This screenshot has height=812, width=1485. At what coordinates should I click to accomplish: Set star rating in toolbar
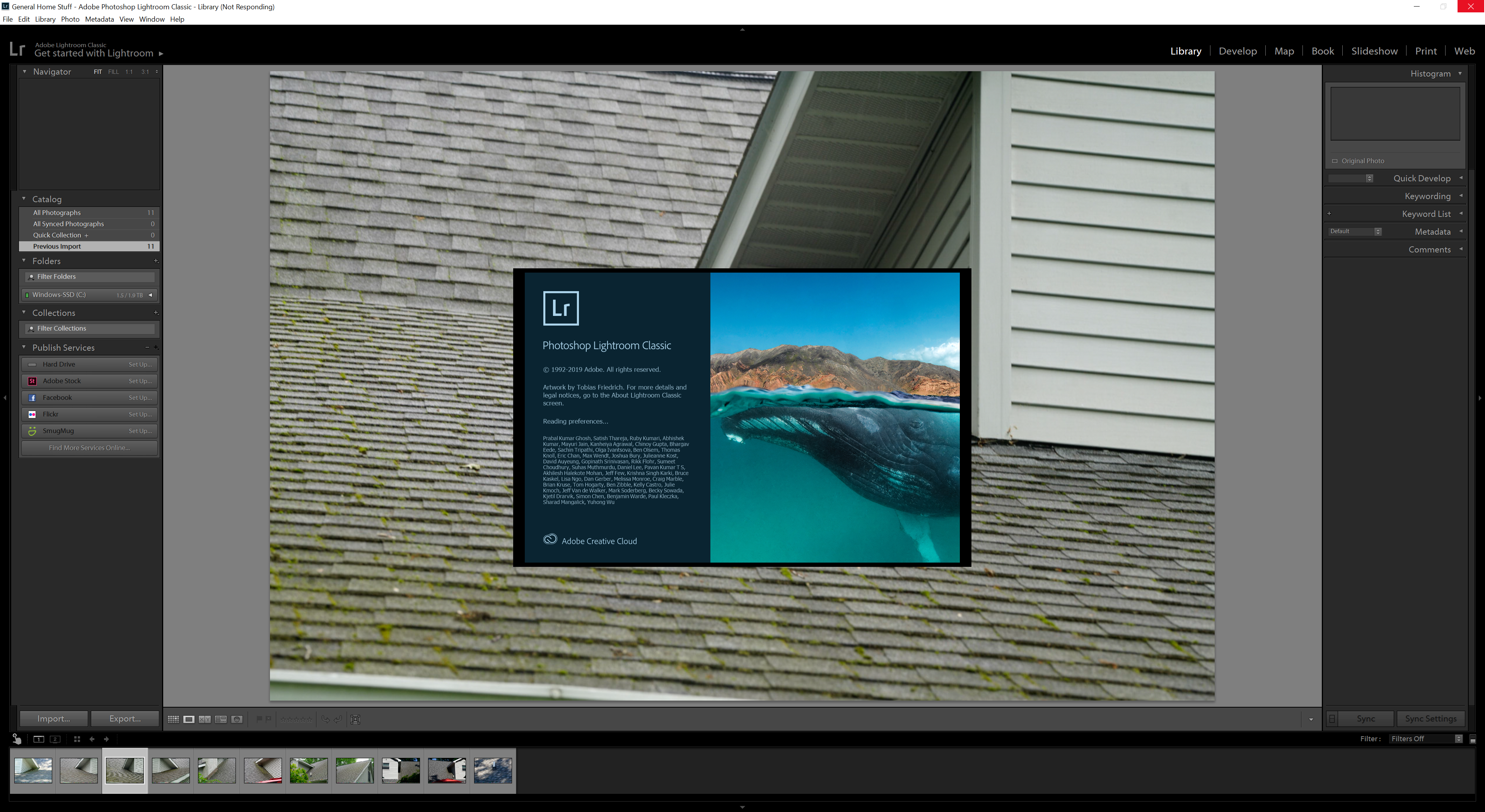tap(296, 719)
